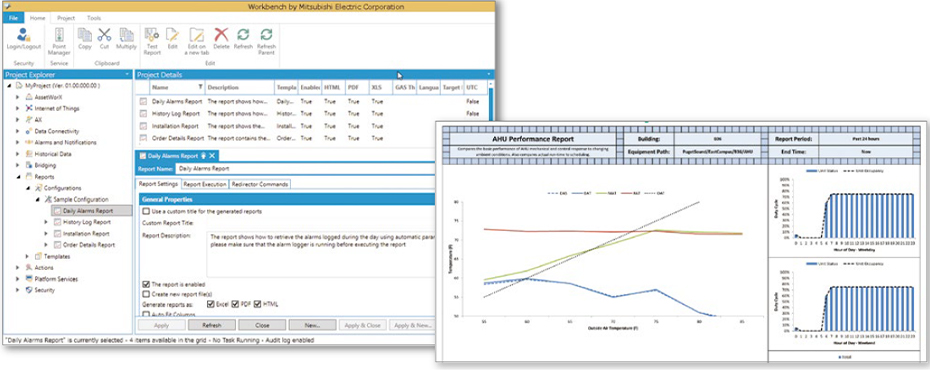Expand the Alarms and Notifications tree node
Screen dimensions: 930x371
click(17, 143)
